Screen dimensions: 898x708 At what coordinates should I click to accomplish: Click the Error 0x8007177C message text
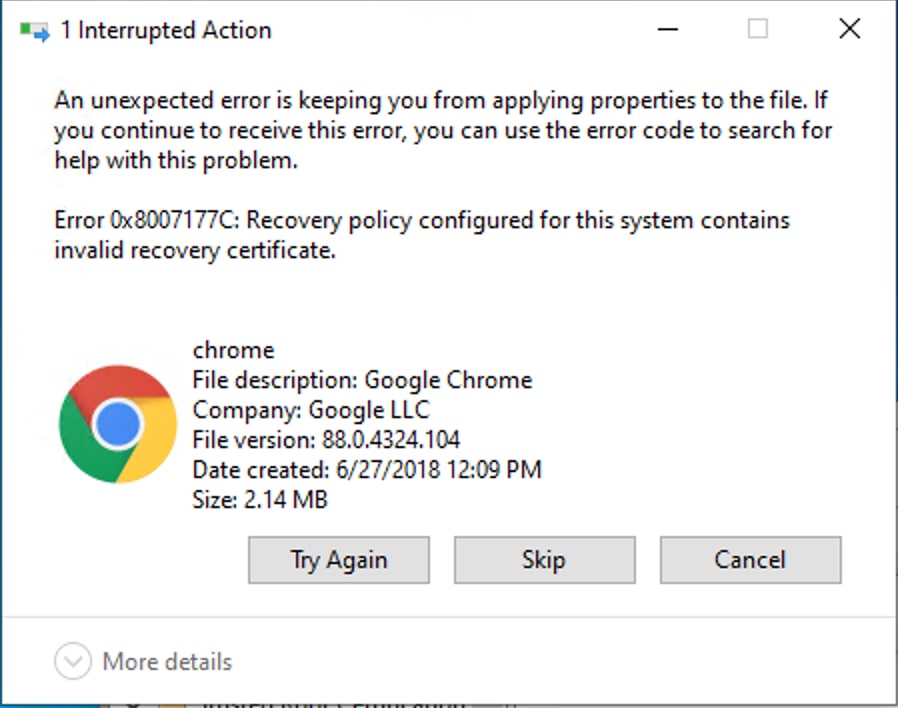pos(422,235)
